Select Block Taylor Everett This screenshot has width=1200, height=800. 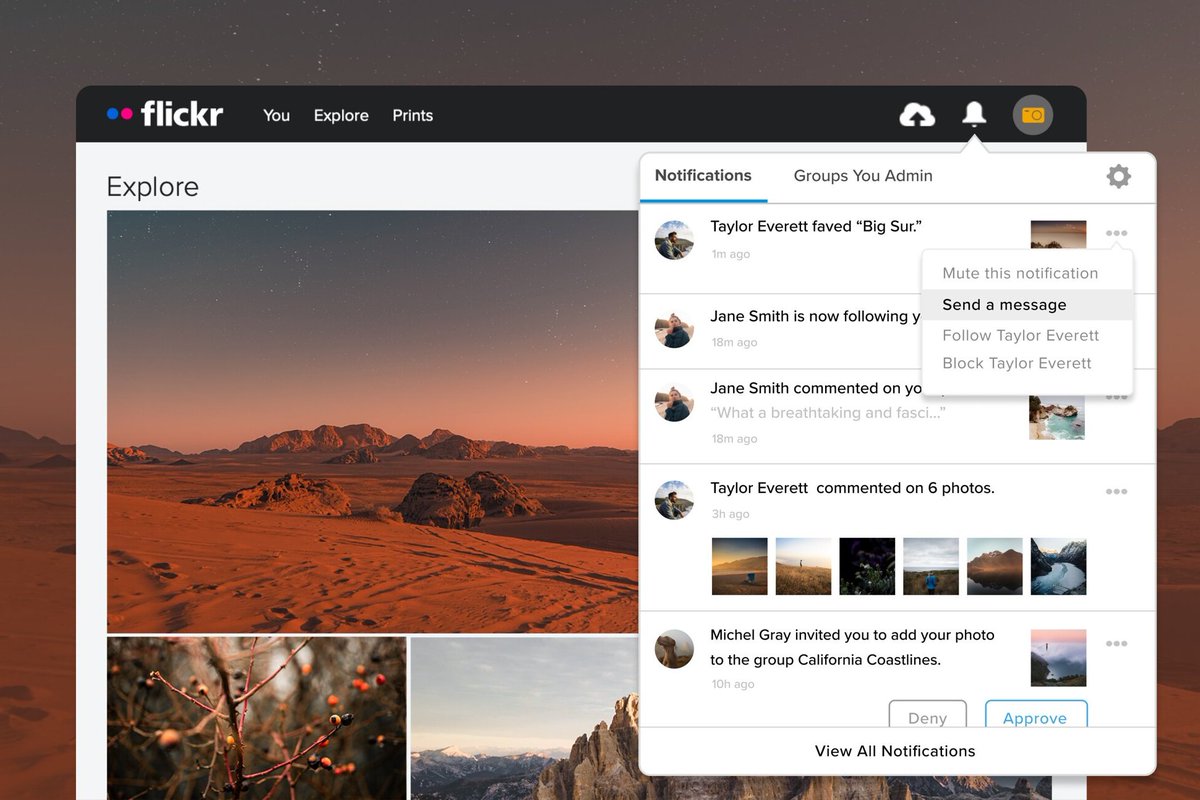point(1015,363)
